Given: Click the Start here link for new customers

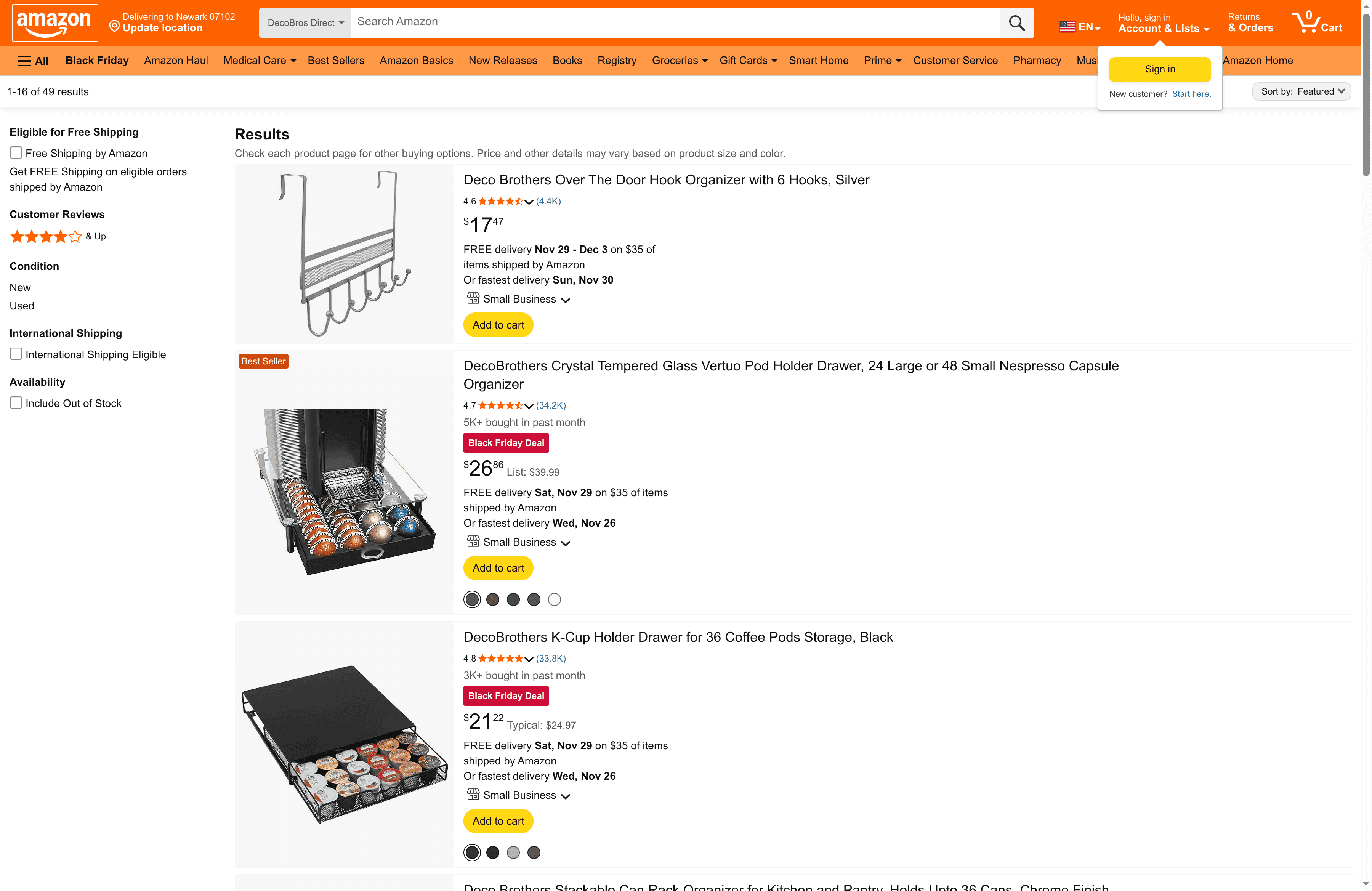Looking at the screenshot, I should (x=1191, y=94).
